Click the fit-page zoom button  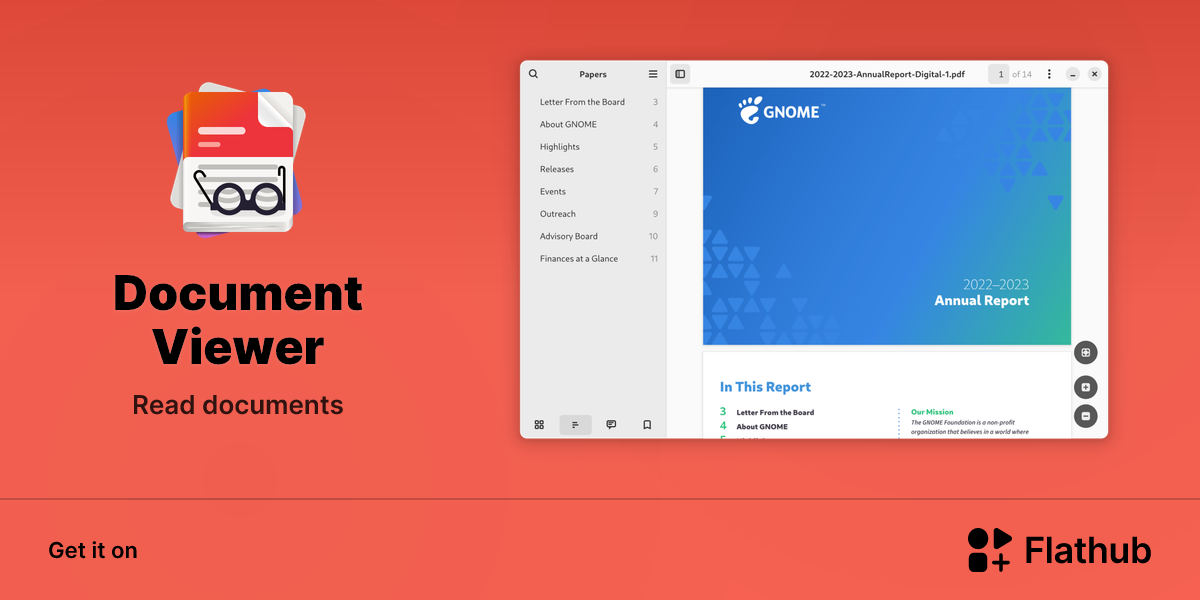[x=1086, y=352]
